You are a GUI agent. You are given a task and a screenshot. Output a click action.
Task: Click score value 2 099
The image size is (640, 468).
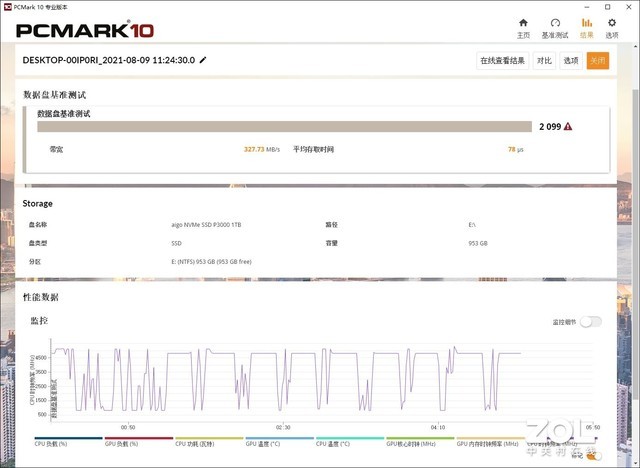[550, 126]
